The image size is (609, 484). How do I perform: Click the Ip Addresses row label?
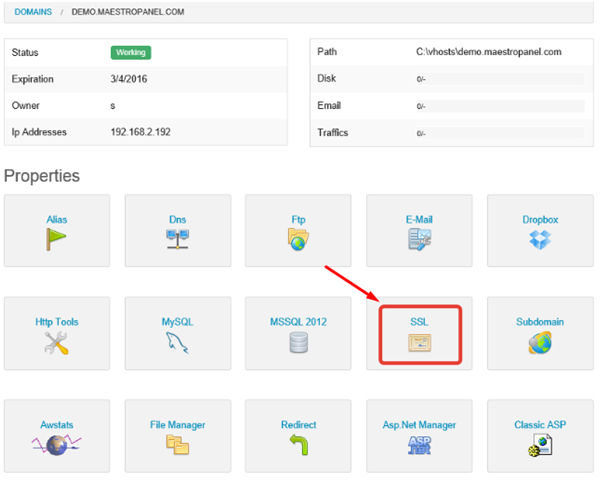(x=39, y=132)
